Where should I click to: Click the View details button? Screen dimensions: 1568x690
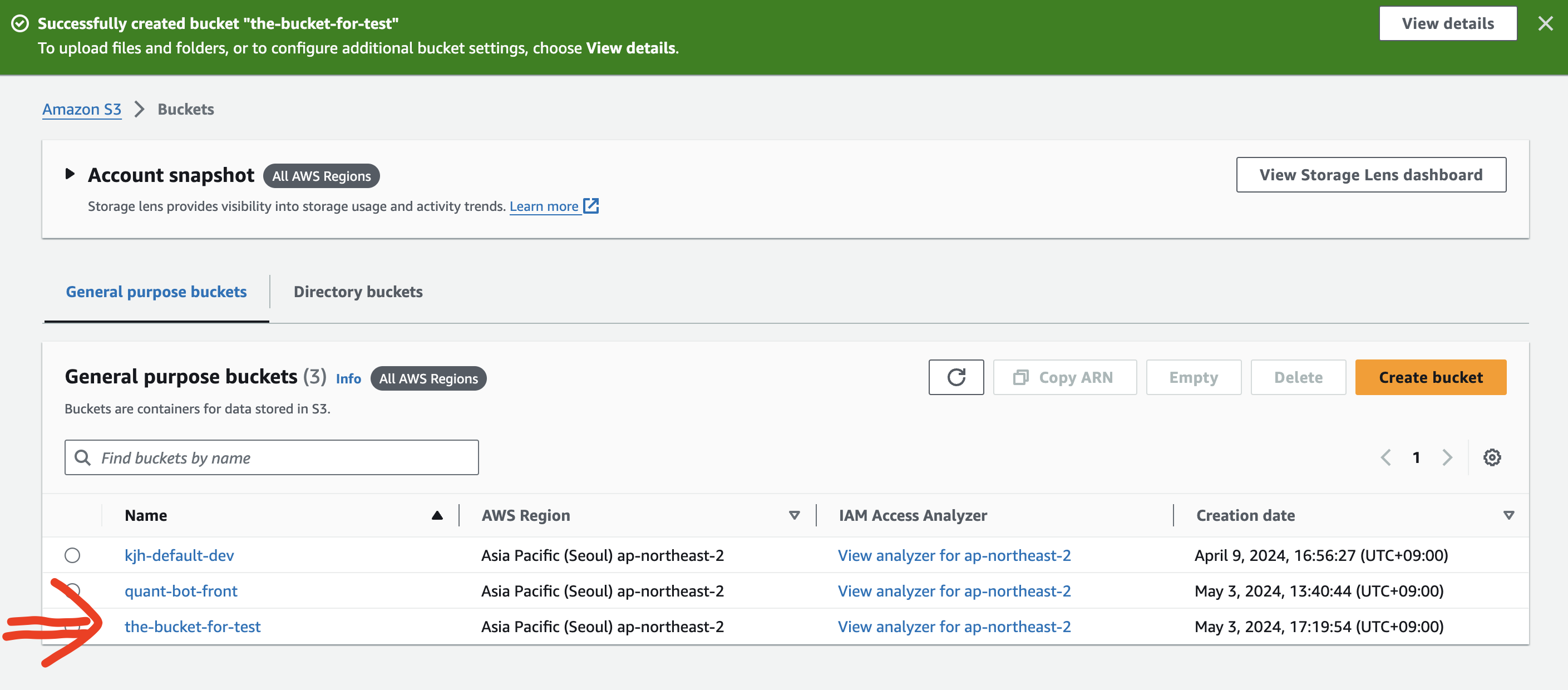point(1447,24)
